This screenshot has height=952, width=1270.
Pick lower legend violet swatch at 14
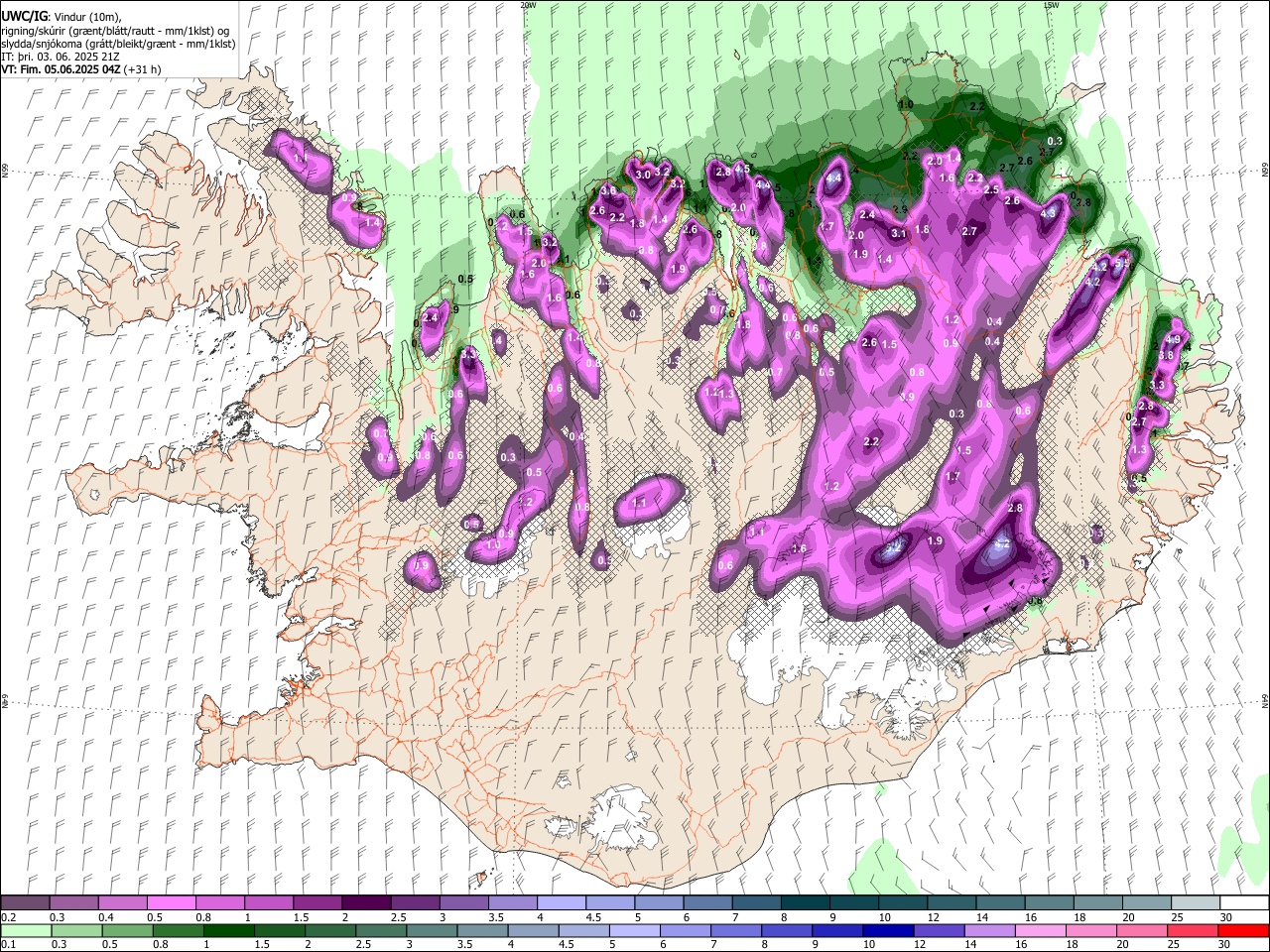(988, 930)
